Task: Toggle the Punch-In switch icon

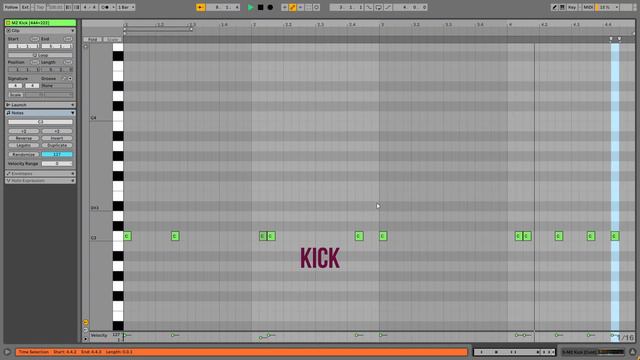Action: 369,7
